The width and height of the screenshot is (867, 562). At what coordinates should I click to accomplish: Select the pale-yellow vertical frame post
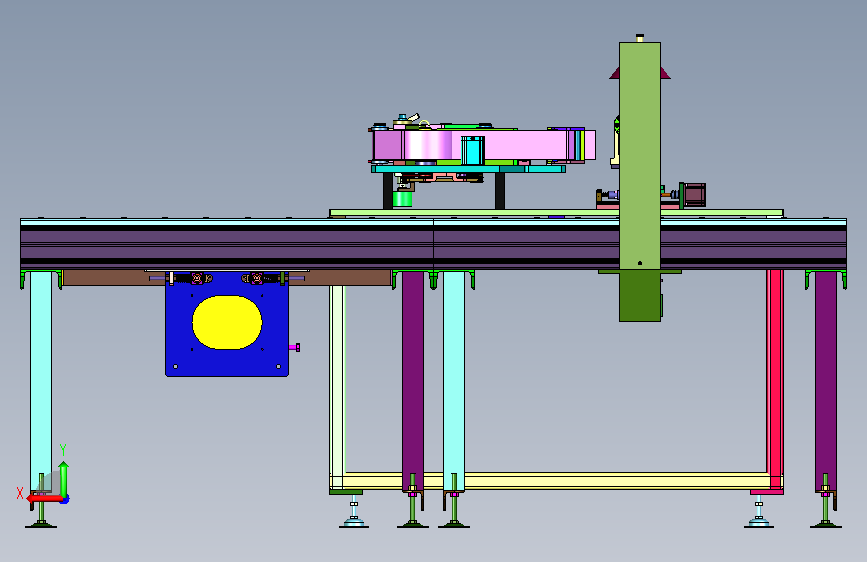click(337, 387)
